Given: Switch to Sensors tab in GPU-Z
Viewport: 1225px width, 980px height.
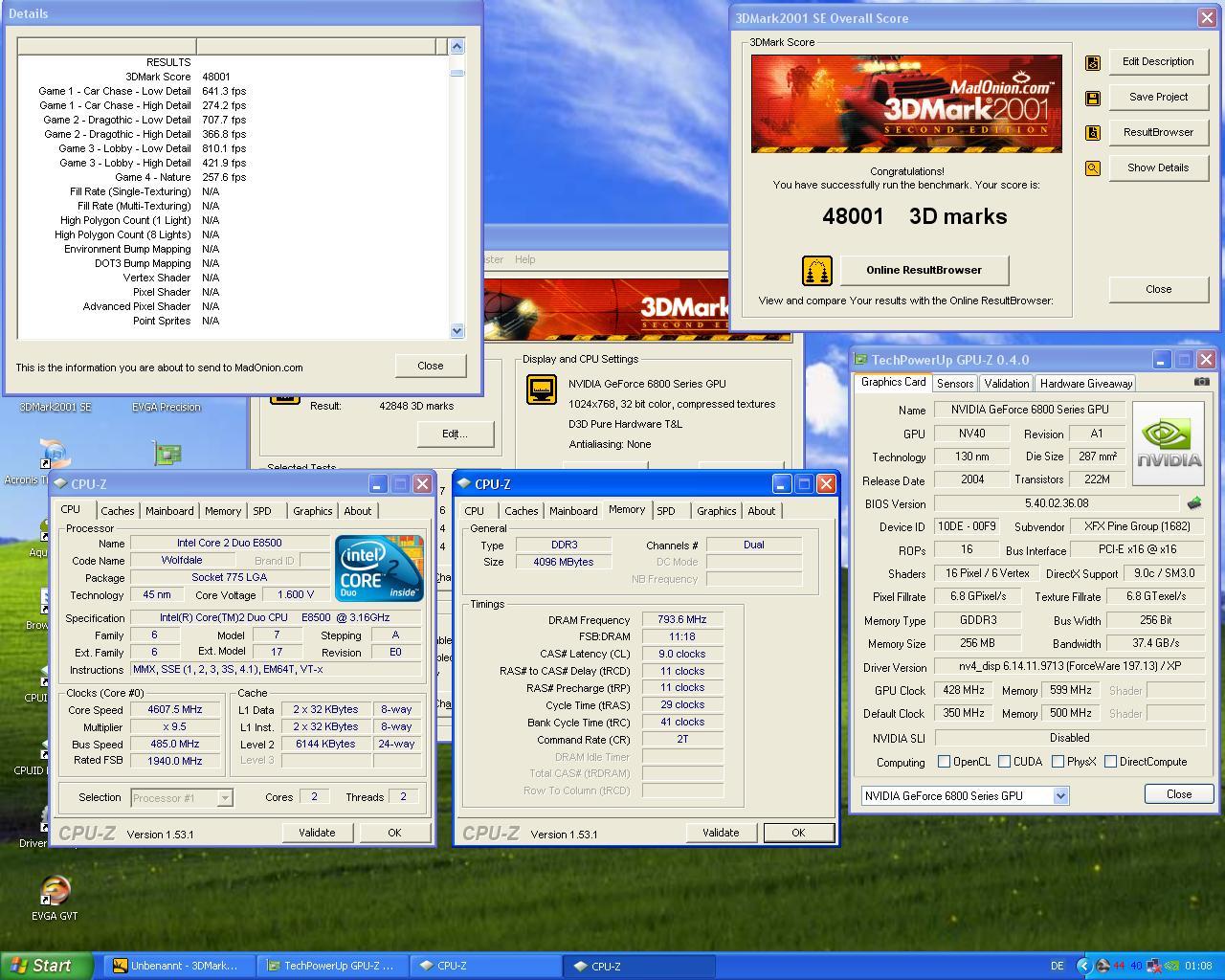Looking at the screenshot, I should tap(955, 384).
